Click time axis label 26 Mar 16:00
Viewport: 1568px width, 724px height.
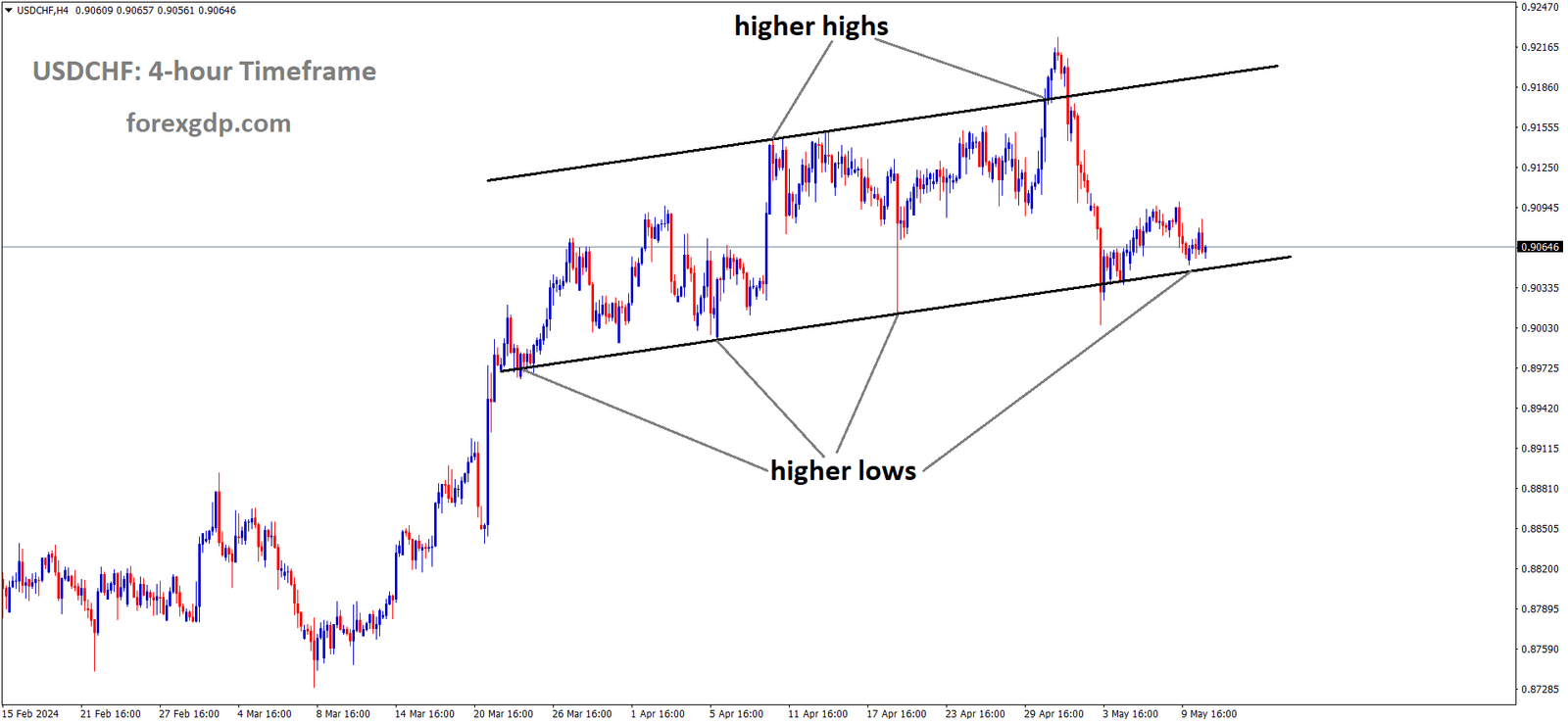(x=582, y=714)
